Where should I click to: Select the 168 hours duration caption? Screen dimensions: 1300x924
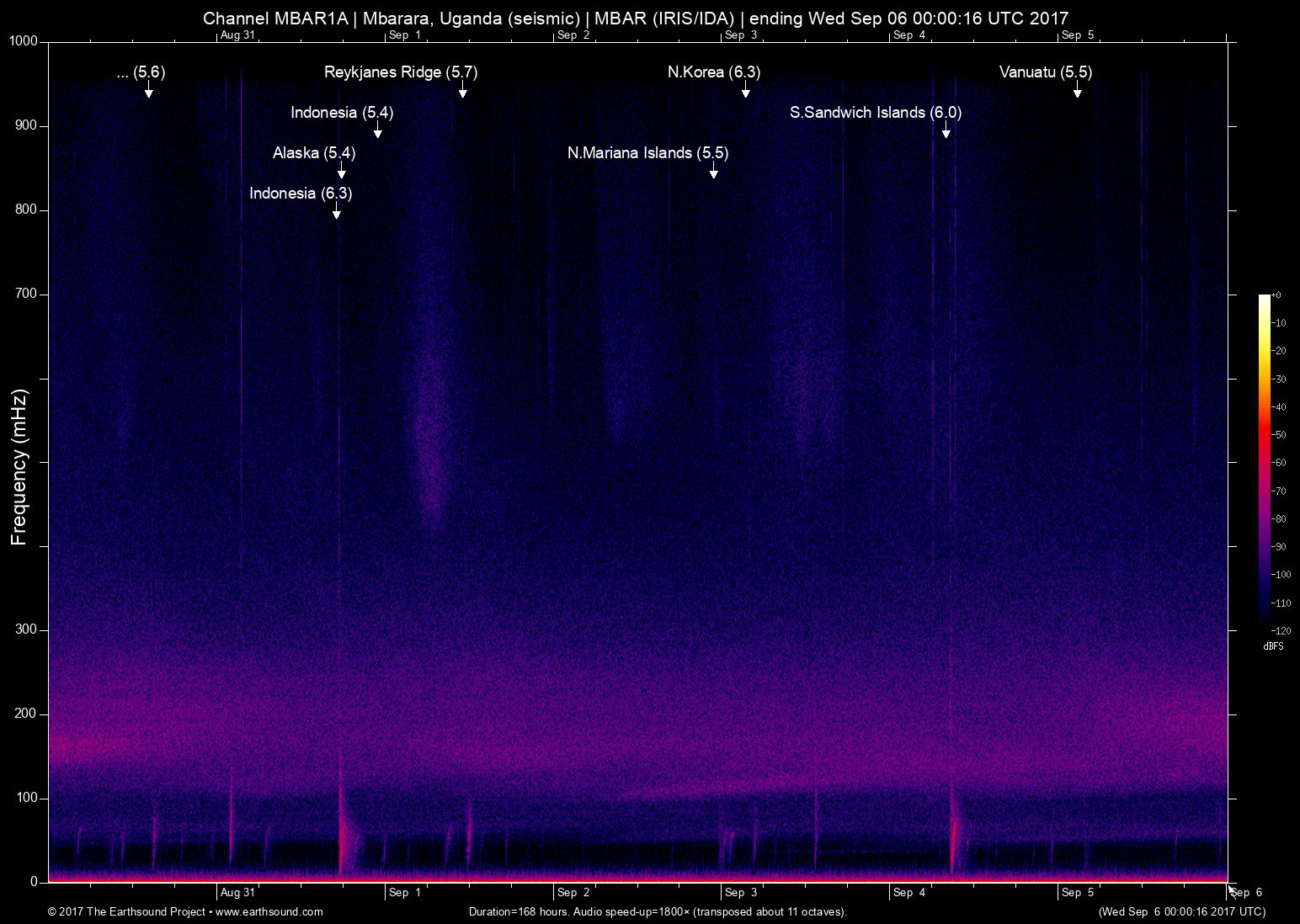click(658, 911)
